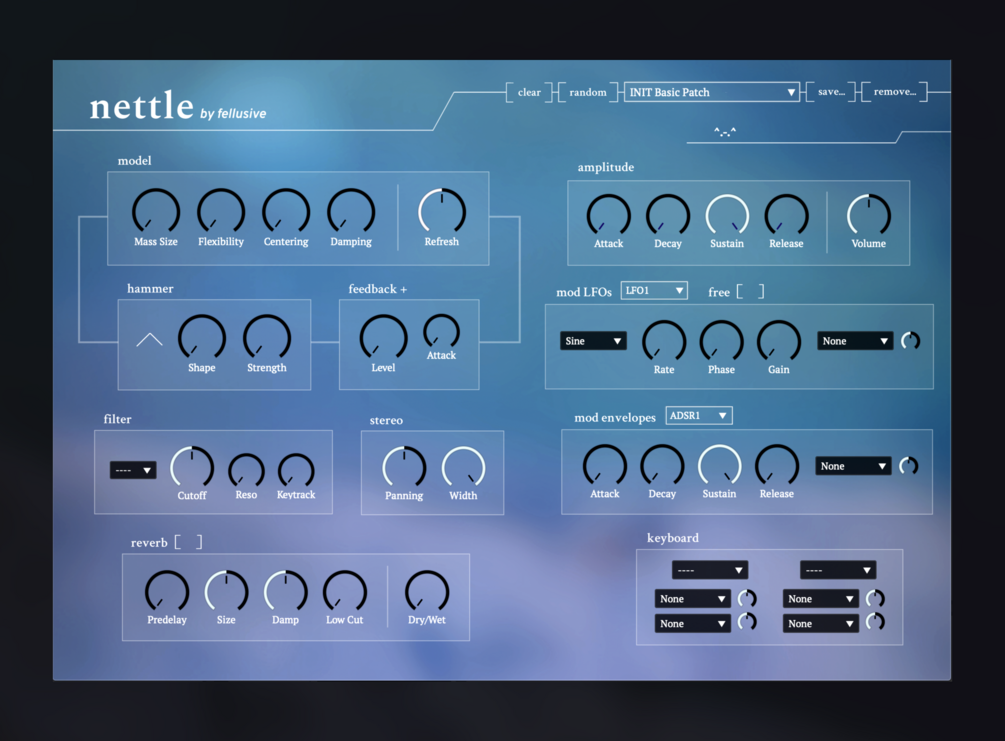The height and width of the screenshot is (741, 1005).
Task: Click the mod envelope Decay knob
Action: [x=662, y=466]
